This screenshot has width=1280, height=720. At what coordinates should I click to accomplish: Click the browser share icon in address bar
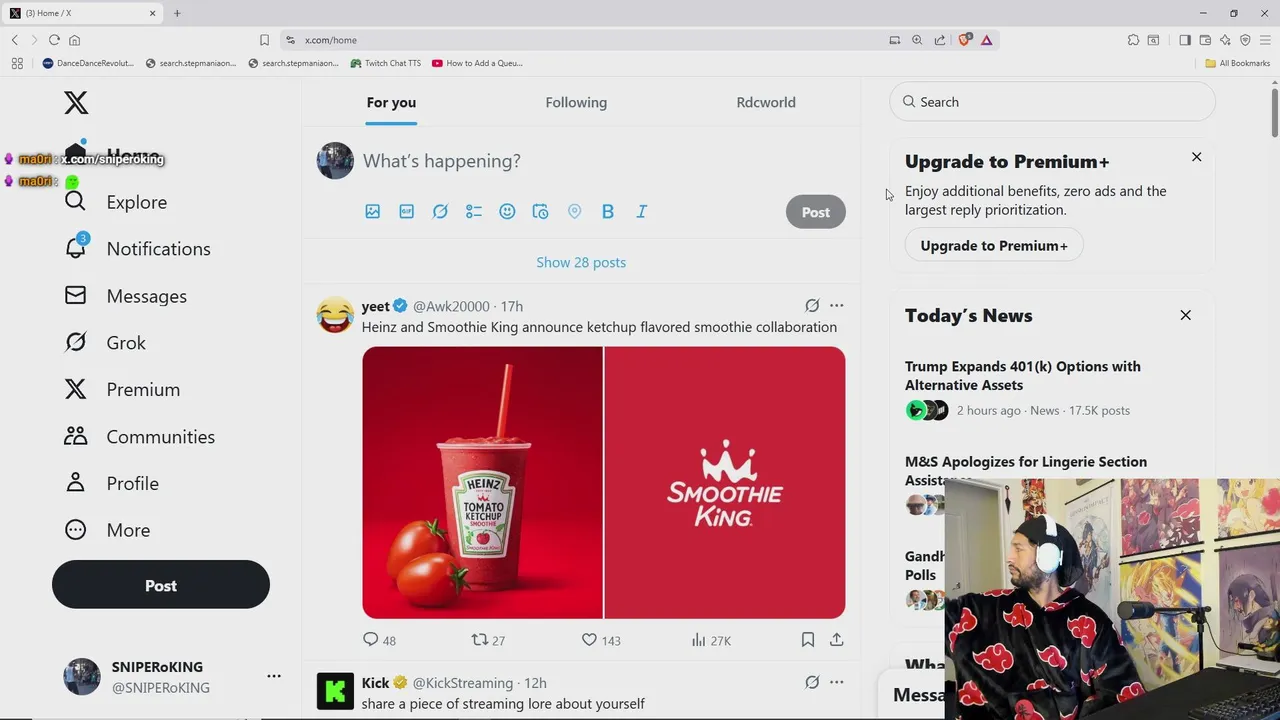940,40
